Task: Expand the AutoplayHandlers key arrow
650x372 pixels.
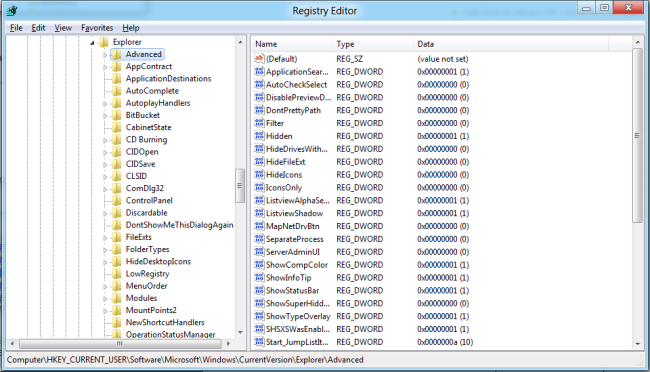Action: point(105,104)
